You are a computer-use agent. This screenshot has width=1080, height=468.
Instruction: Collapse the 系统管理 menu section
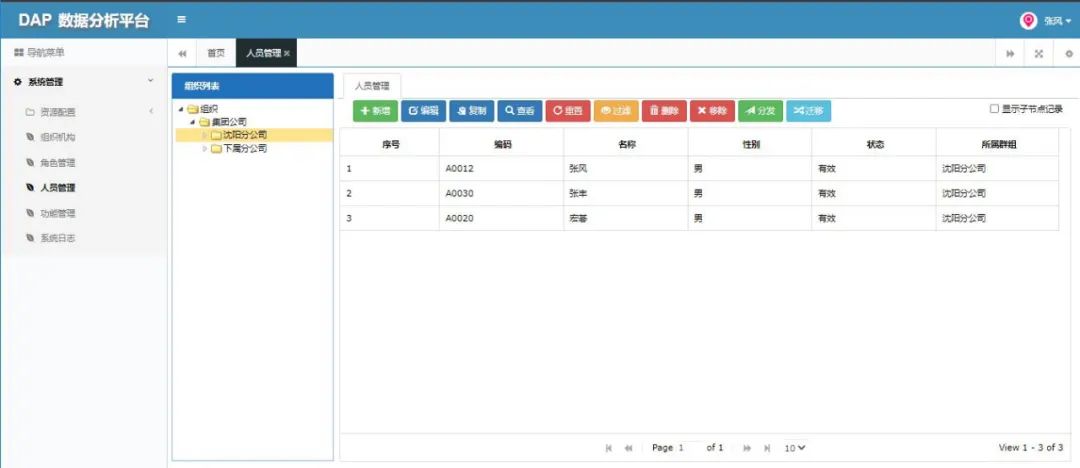click(83, 81)
